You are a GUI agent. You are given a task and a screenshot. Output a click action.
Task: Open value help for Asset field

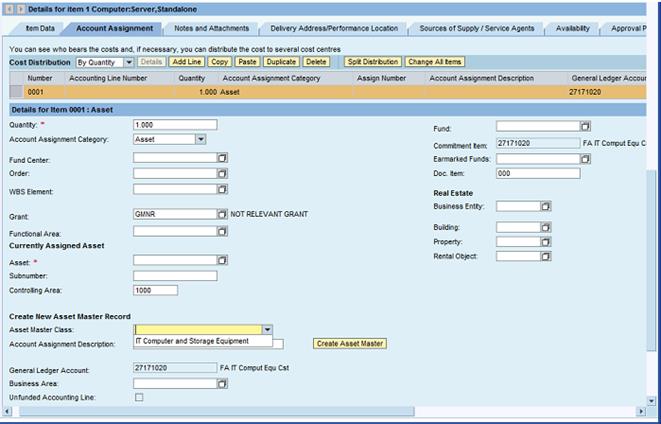click(x=222, y=260)
